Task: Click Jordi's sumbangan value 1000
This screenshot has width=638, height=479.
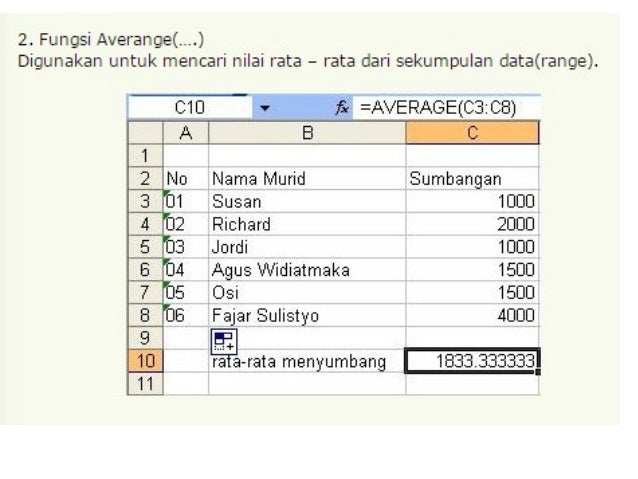Action: 472,247
